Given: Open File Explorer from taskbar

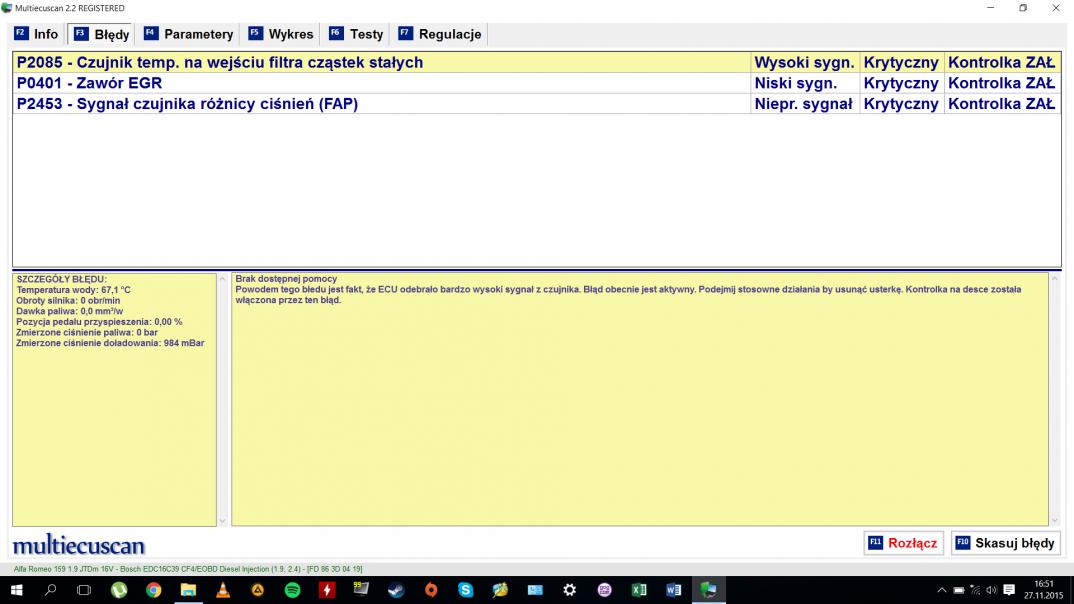Looking at the screenshot, I should click(x=188, y=590).
